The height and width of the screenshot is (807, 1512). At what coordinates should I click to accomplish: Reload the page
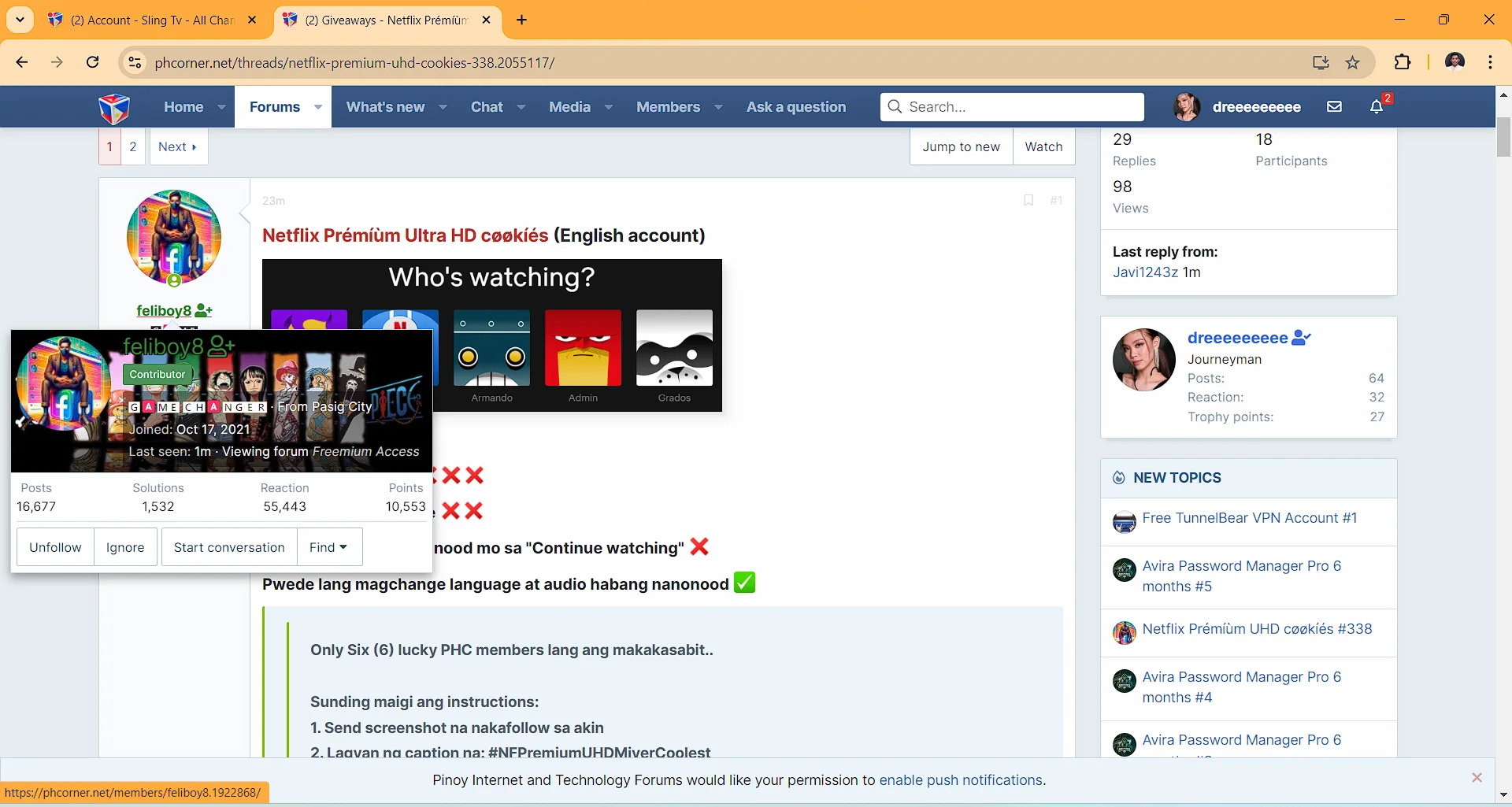click(92, 62)
